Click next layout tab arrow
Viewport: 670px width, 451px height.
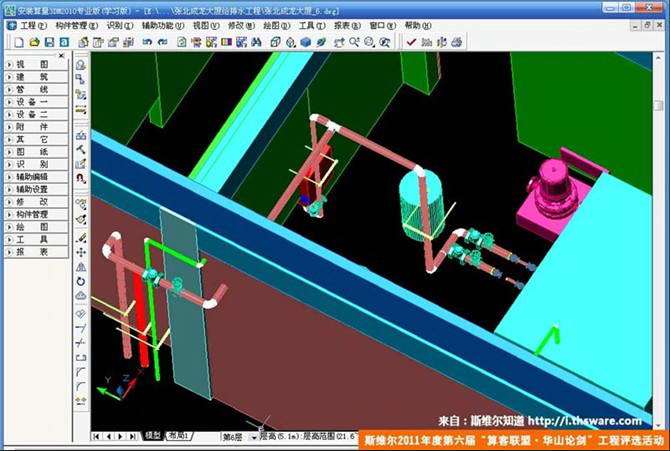(120, 436)
